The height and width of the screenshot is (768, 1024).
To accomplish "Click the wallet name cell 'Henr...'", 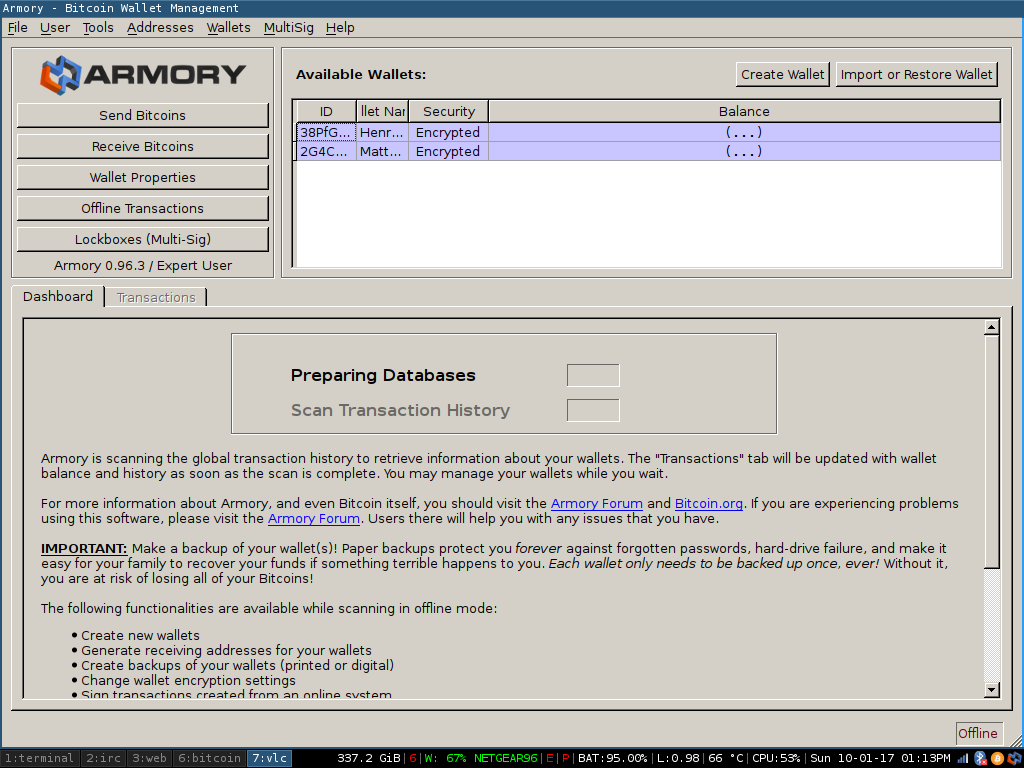I will pos(383,133).
